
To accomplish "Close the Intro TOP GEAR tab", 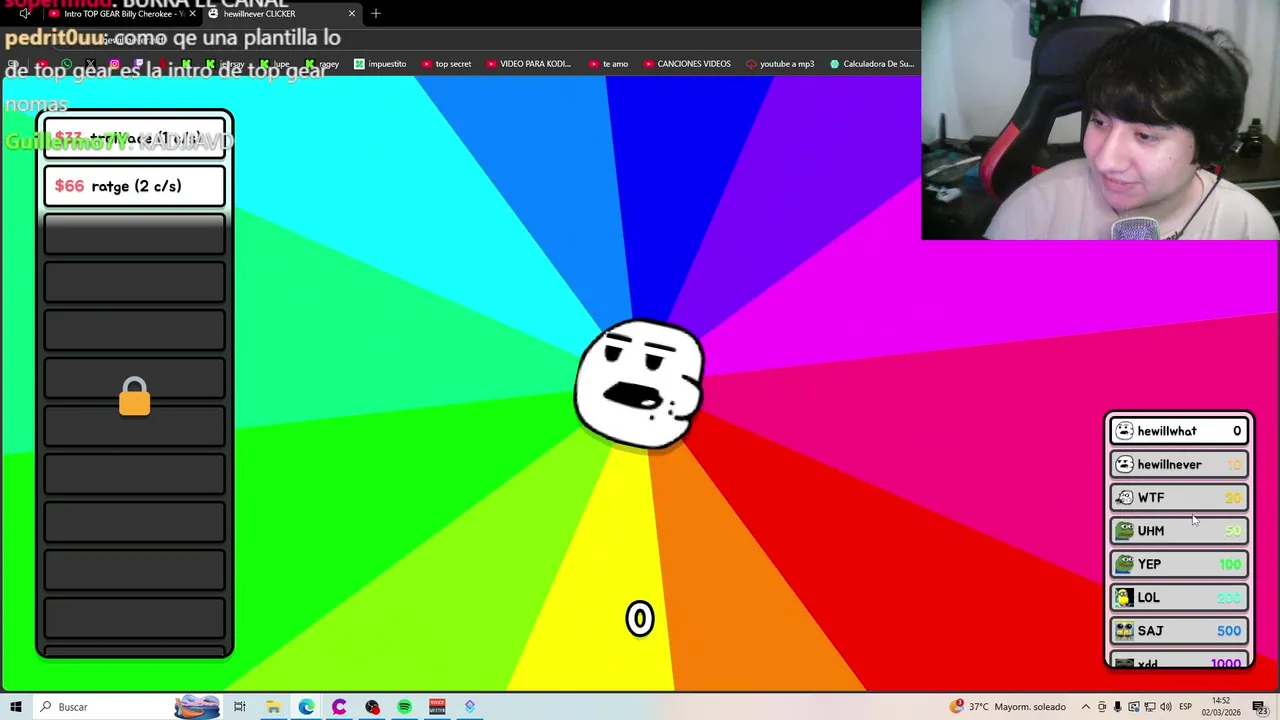I will click(192, 14).
